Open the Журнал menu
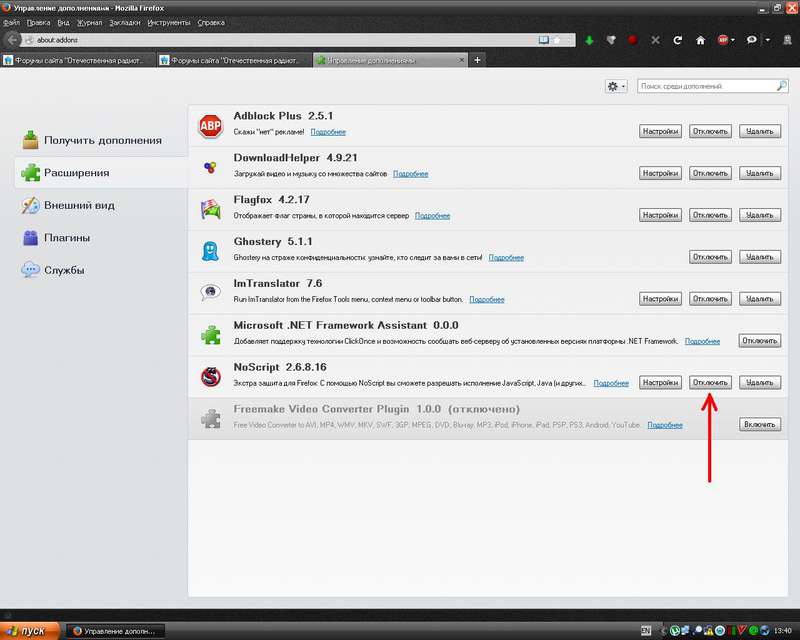 (x=89, y=22)
